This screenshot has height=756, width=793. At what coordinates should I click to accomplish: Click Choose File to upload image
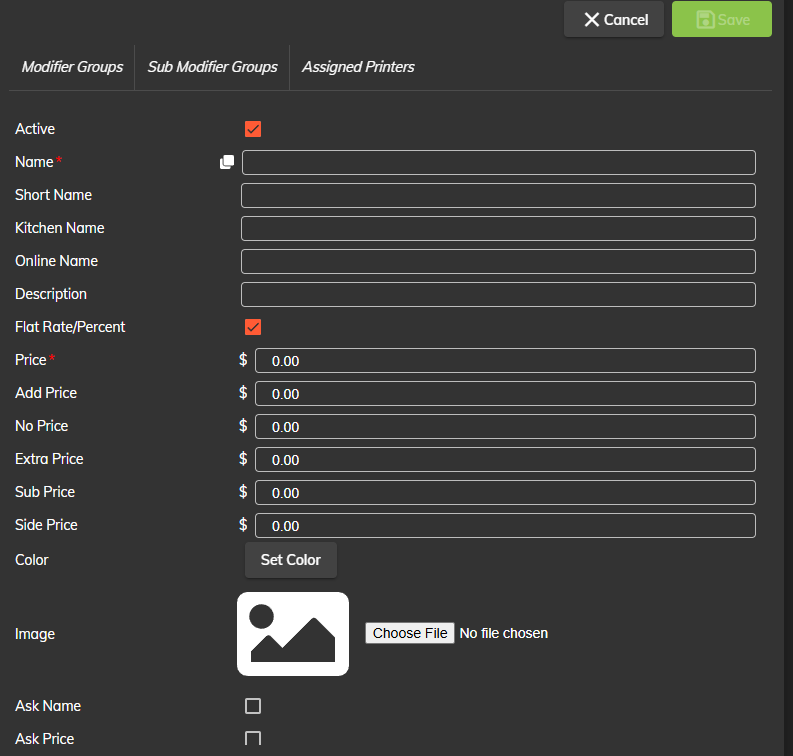[410, 633]
